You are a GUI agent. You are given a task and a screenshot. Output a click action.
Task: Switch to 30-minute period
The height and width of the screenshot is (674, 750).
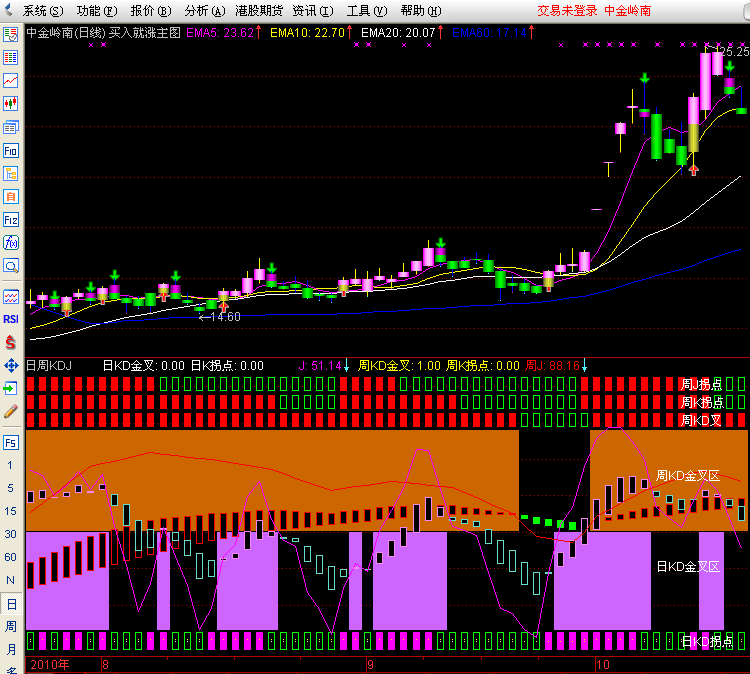10,534
